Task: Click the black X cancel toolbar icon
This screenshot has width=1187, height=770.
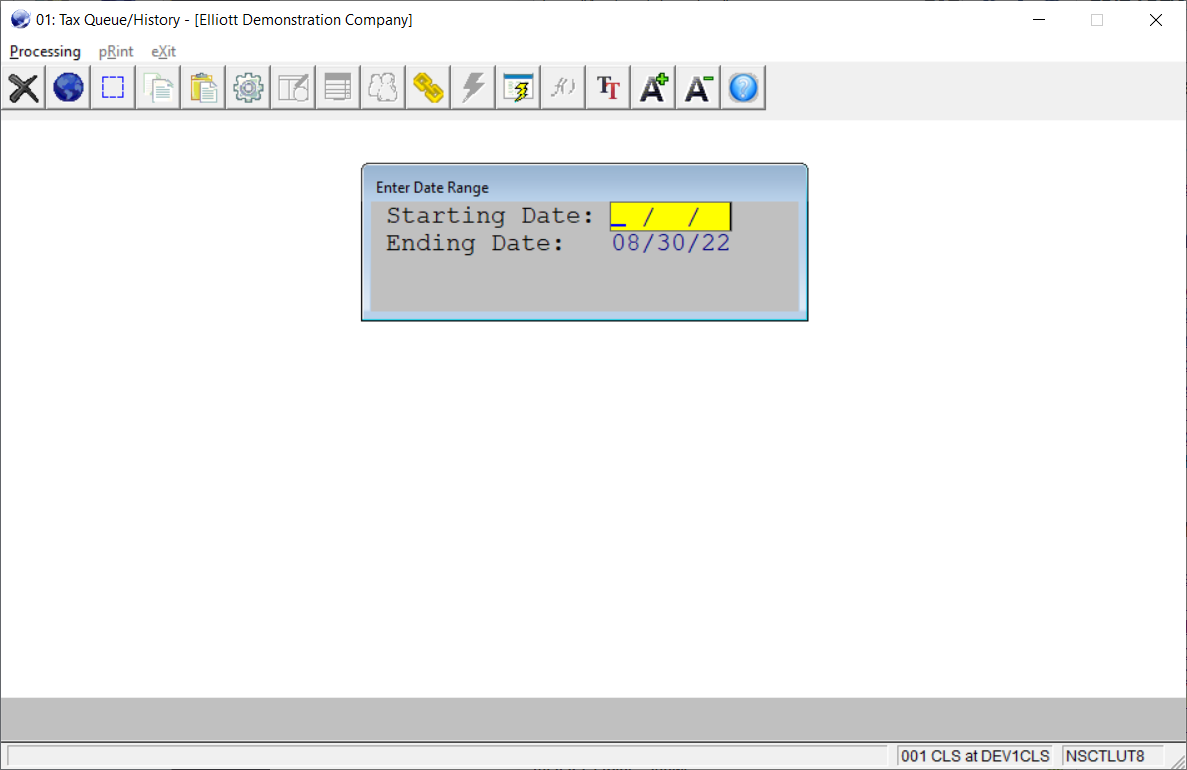Action: [x=24, y=88]
